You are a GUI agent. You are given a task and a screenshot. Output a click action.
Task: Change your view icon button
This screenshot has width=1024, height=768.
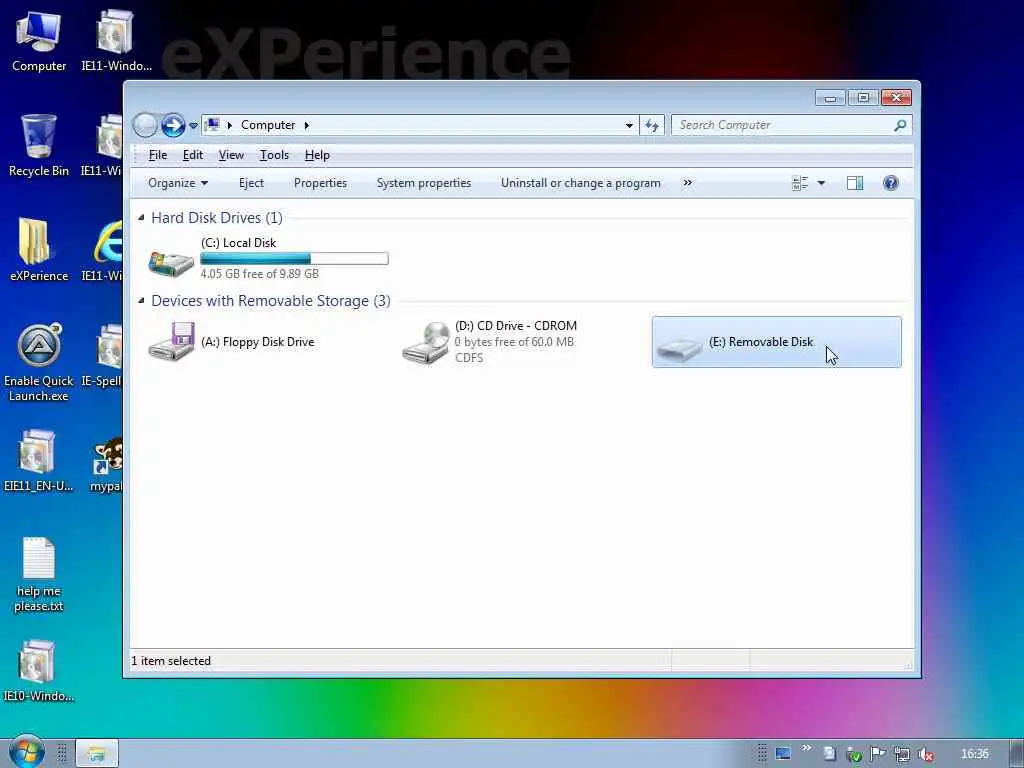[800, 183]
